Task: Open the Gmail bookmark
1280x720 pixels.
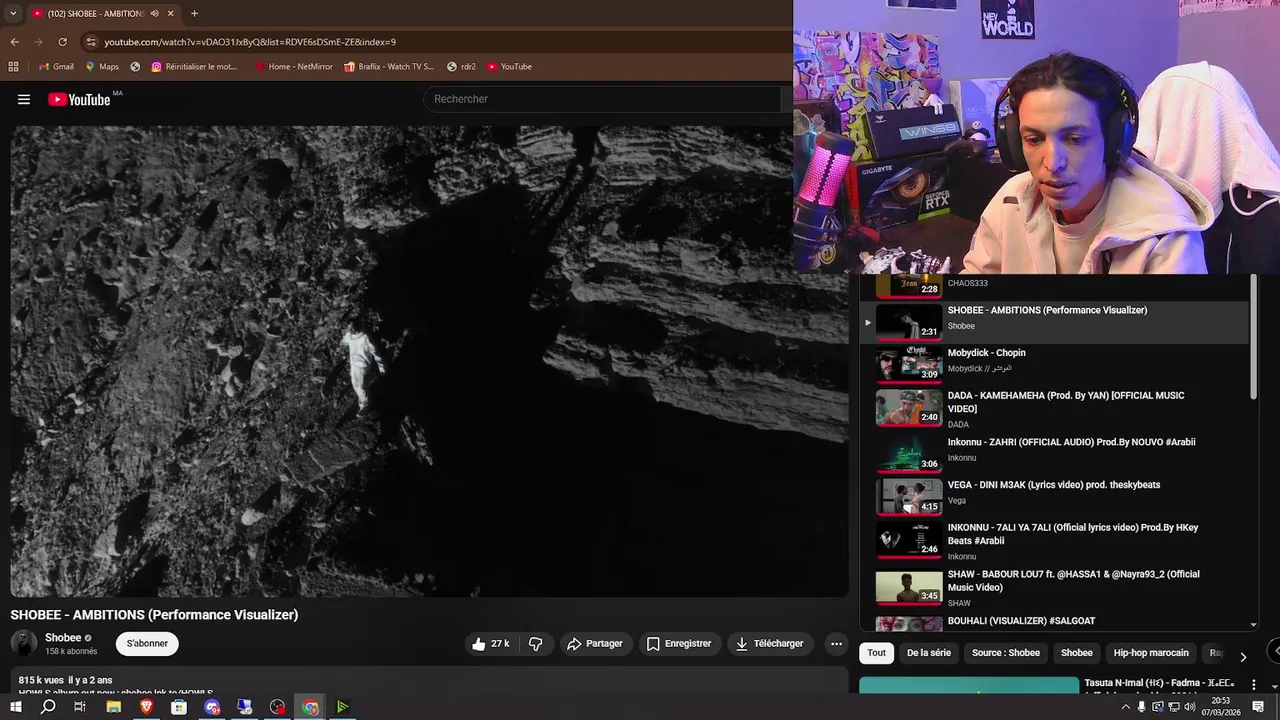Action: coord(56,67)
